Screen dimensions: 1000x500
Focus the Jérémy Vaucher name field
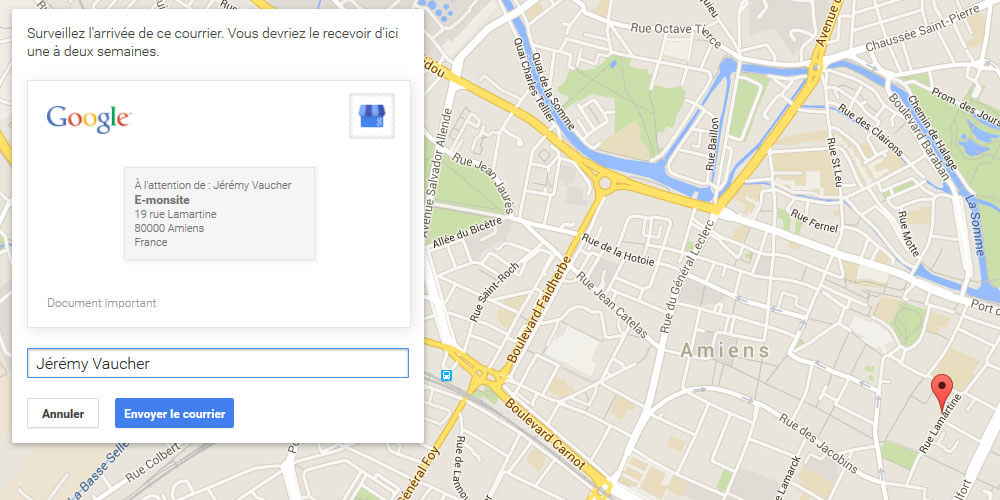tap(217, 364)
